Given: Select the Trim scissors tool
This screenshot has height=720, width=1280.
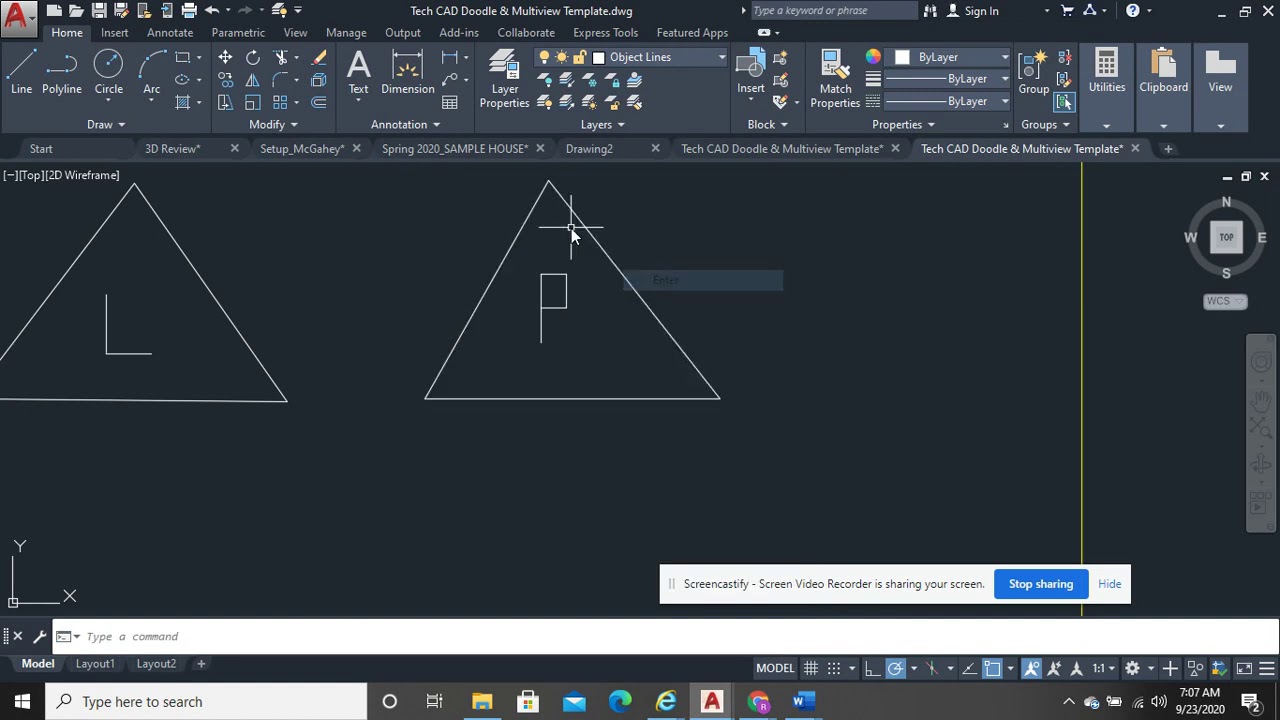Looking at the screenshot, I should pos(281,58).
